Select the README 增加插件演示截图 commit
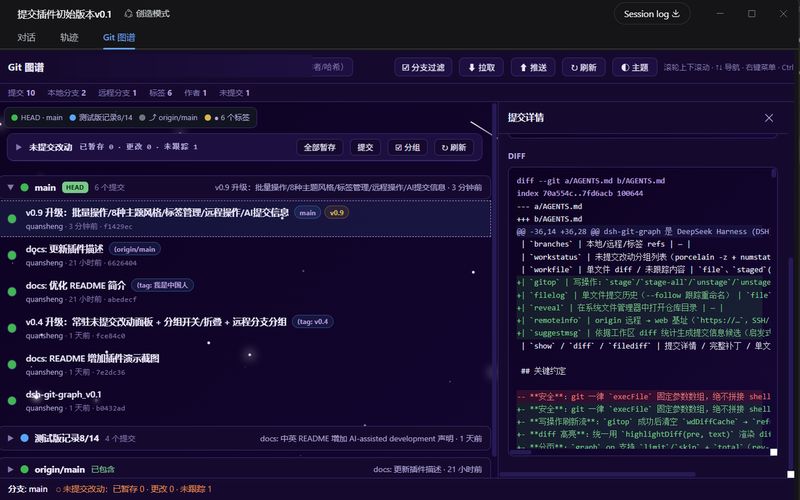 click(245, 364)
